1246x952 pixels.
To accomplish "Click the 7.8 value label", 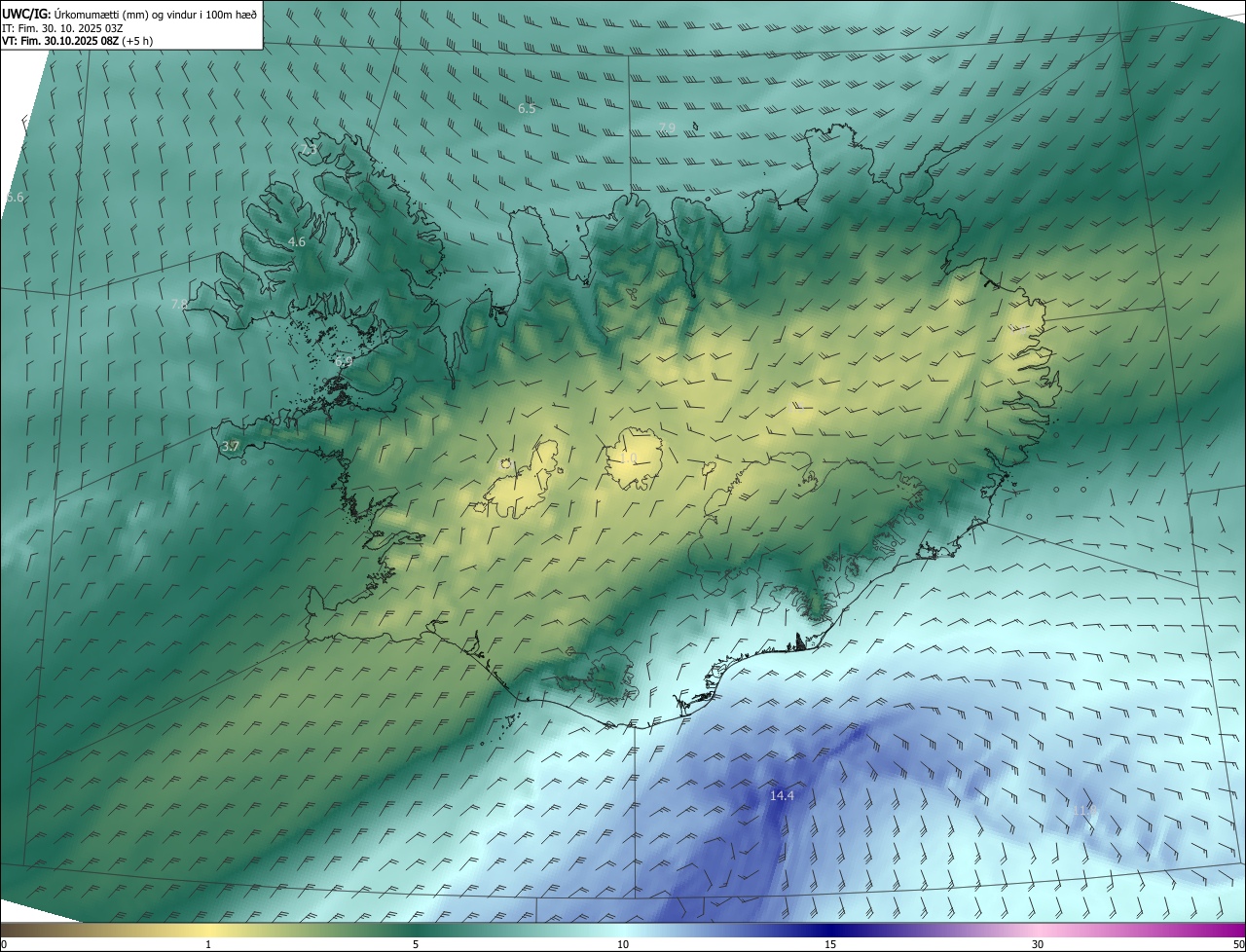I will pyautogui.click(x=179, y=305).
